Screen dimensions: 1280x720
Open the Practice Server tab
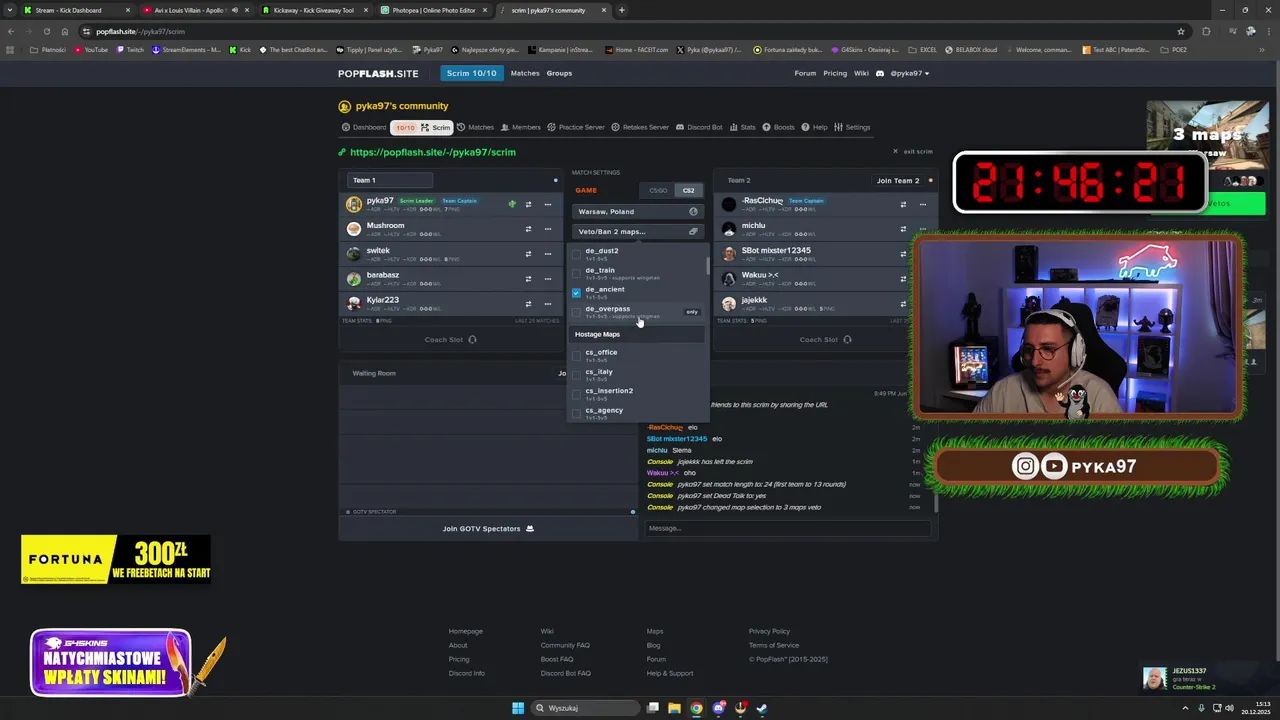[x=576, y=127]
